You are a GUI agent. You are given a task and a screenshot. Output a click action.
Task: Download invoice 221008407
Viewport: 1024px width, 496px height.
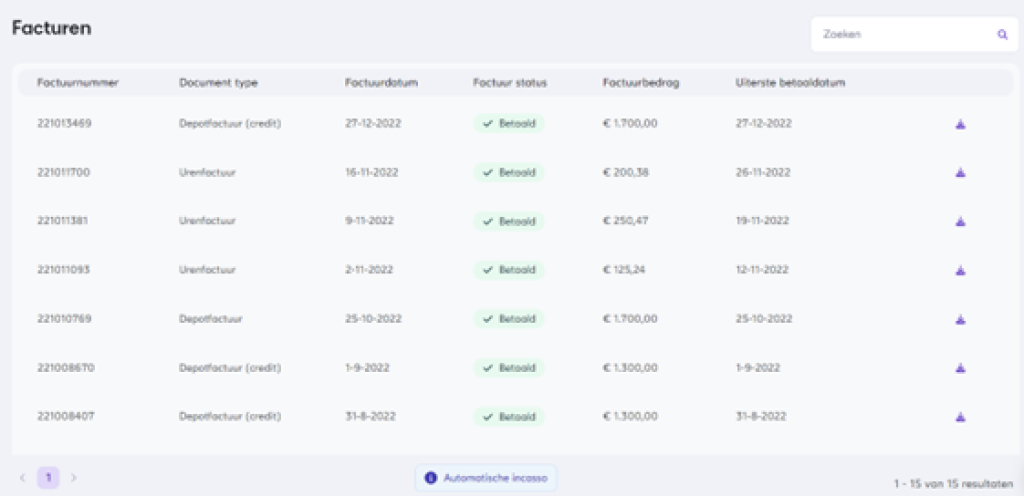[960, 417]
